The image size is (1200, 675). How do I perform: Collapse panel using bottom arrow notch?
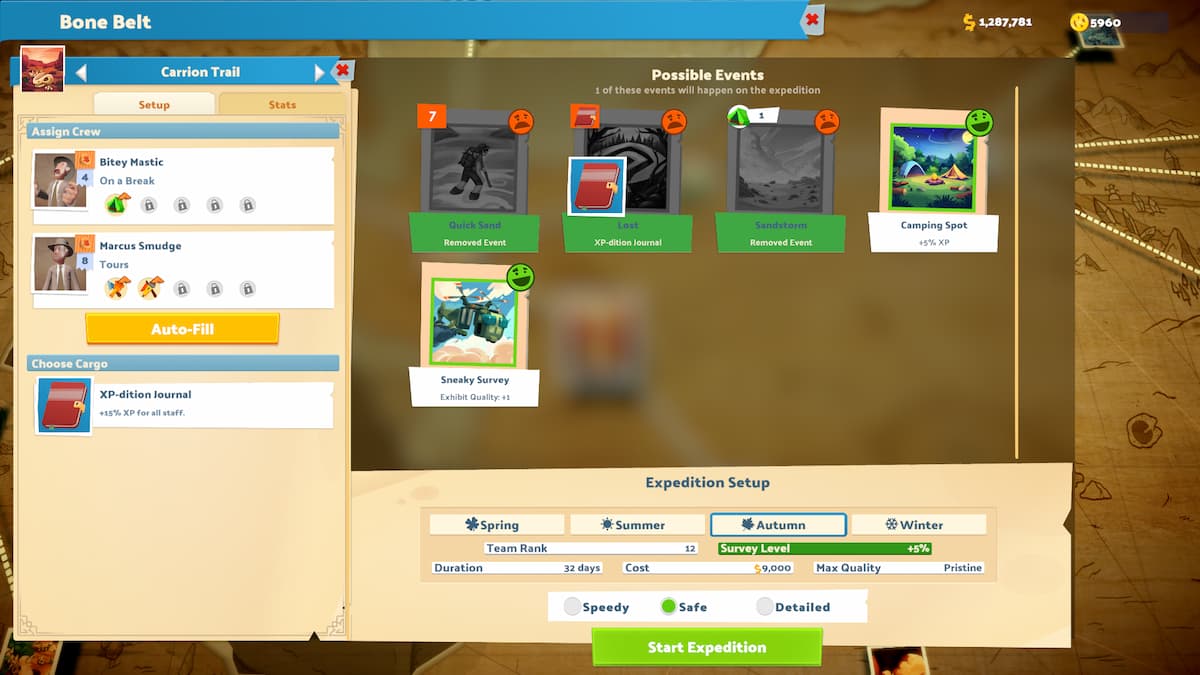pos(316,635)
